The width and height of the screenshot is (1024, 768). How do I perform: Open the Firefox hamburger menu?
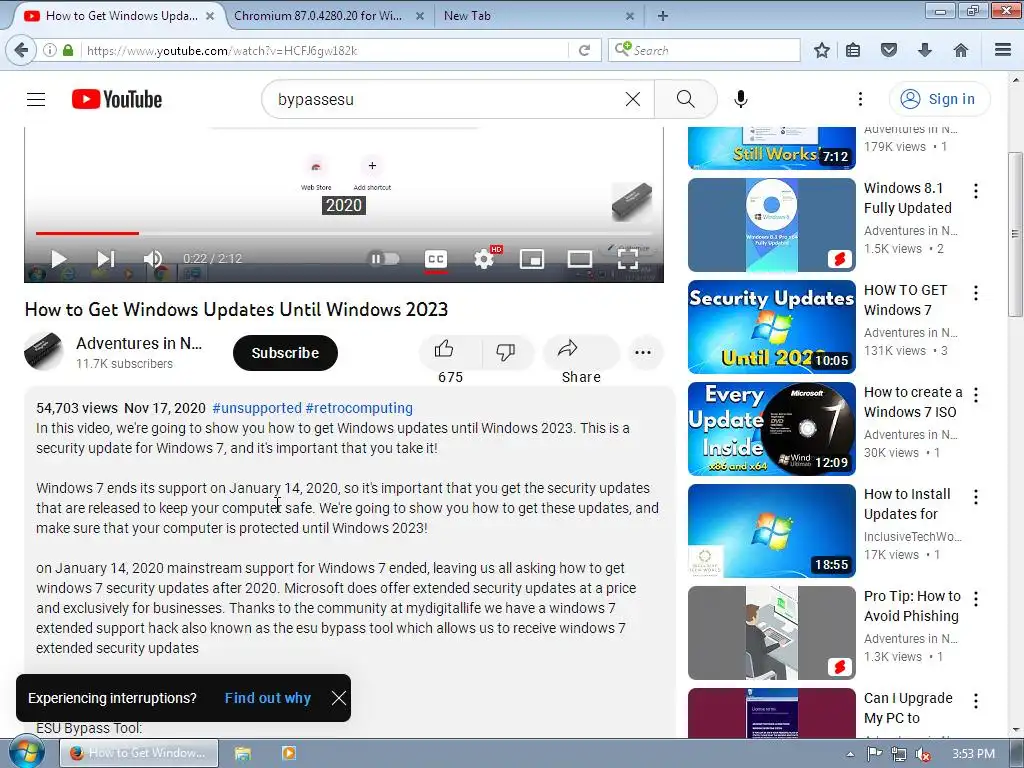(1003, 50)
